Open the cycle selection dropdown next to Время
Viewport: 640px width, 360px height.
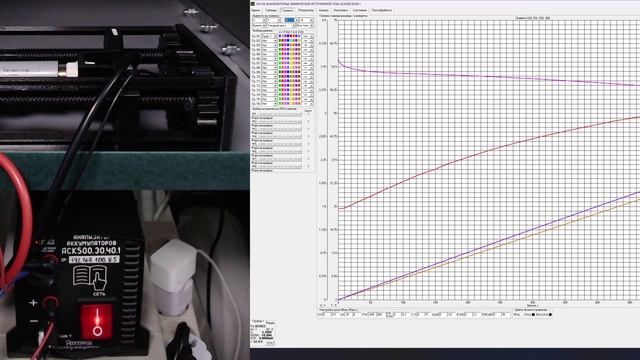pos(281,26)
